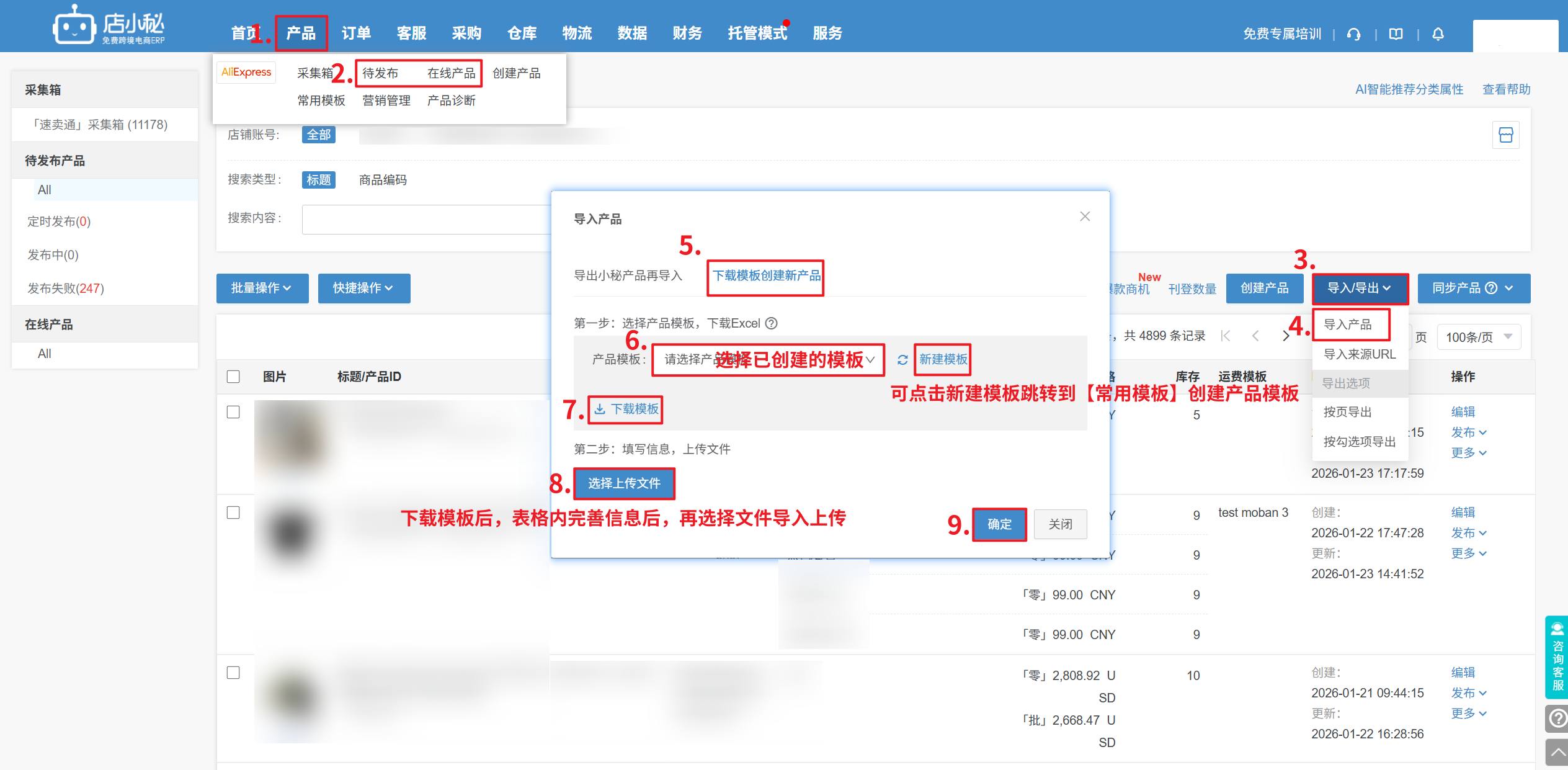Screen dimensions: 1568x770
Task: Open the 产品模板 select dropdown
Action: [x=768, y=360]
